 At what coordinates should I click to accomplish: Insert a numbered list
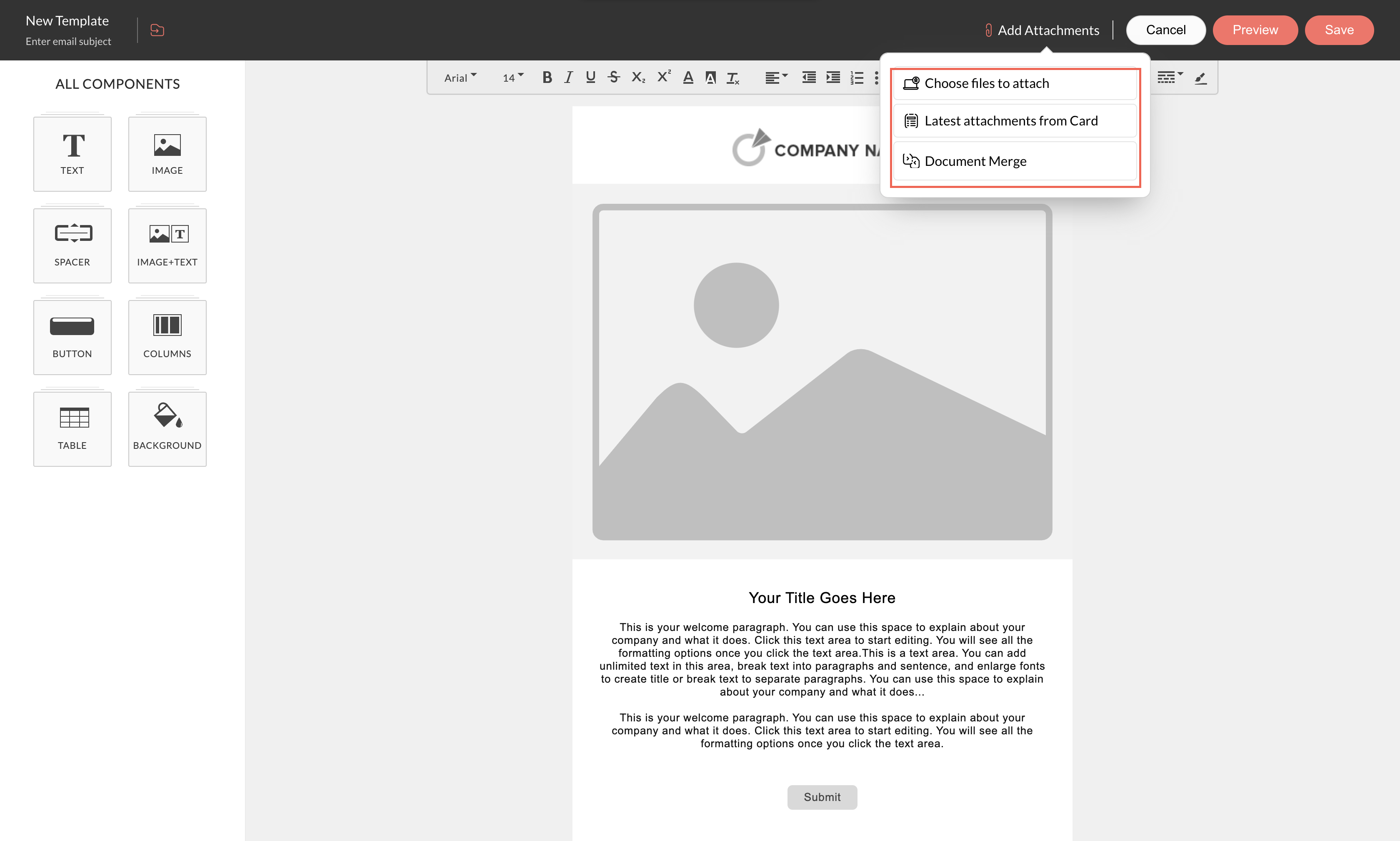[x=857, y=78]
